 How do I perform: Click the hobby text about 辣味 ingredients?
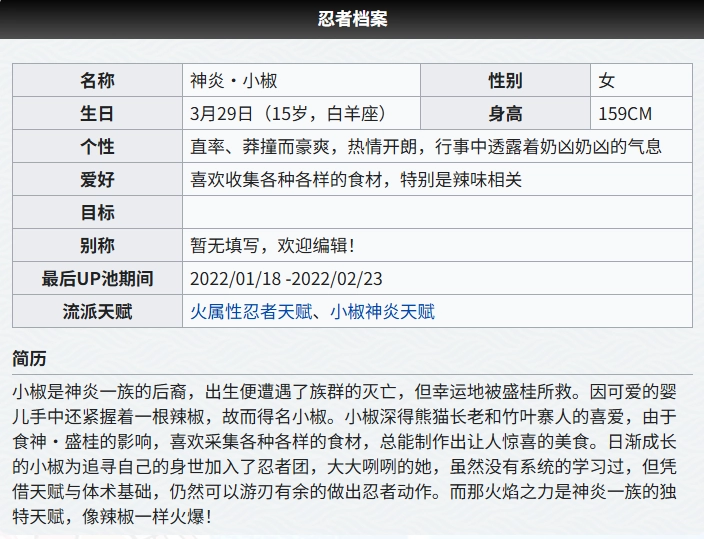(x=356, y=180)
